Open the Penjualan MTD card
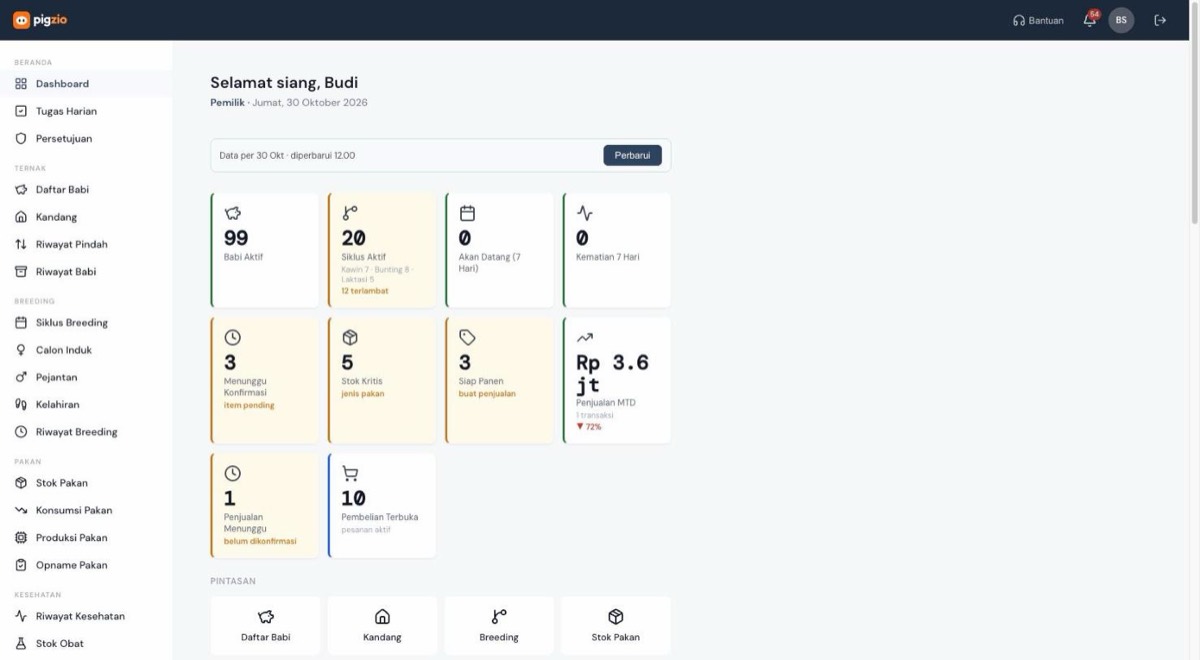1200x660 pixels. pyautogui.click(x=616, y=380)
